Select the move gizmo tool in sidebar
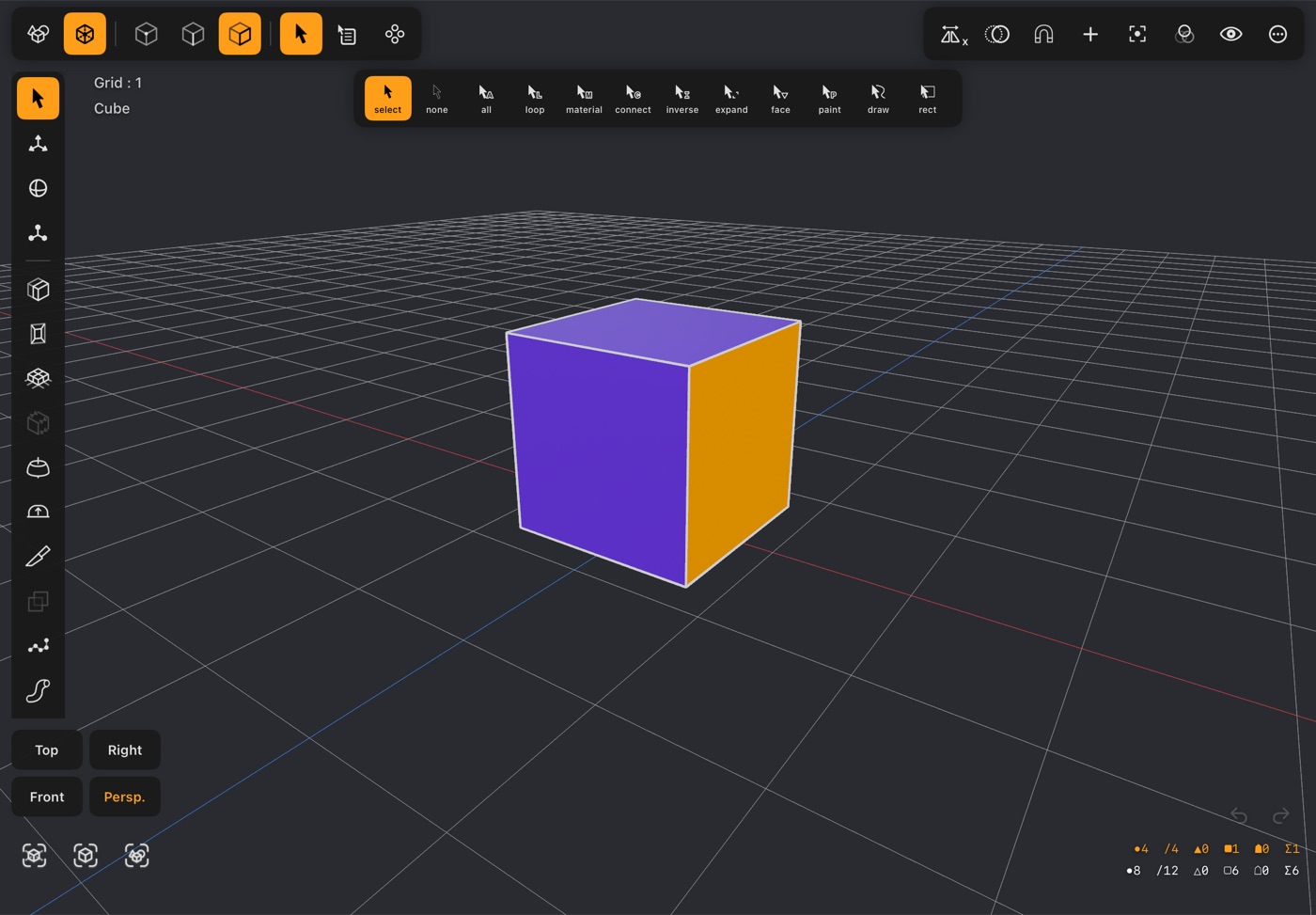Image resolution: width=1316 pixels, height=915 pixels. click(38, 143)
